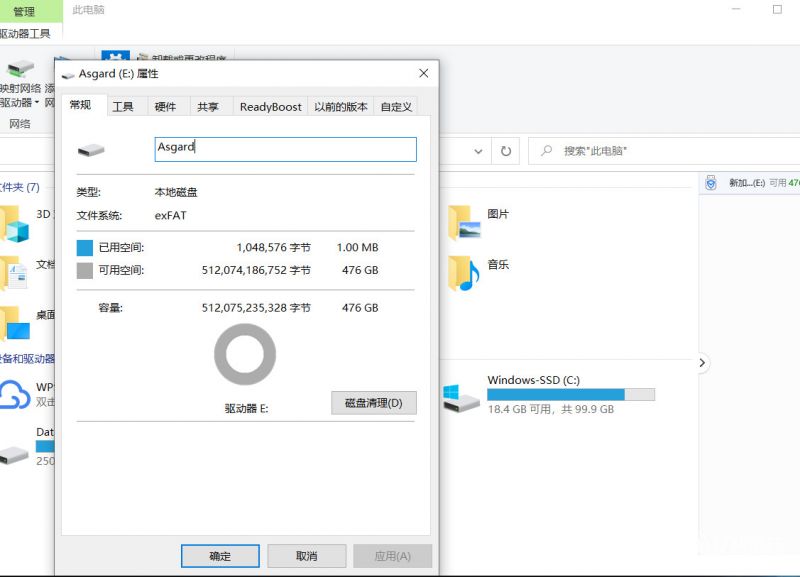Click the 1,048,576 字节 used space value

point(273,247)
